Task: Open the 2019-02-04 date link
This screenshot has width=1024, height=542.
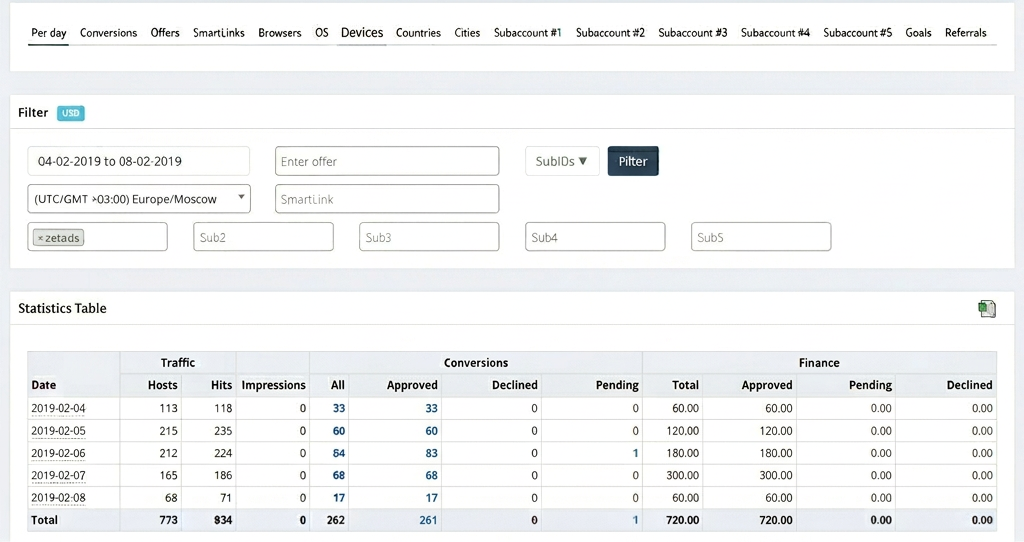Action: pos(58,408)
